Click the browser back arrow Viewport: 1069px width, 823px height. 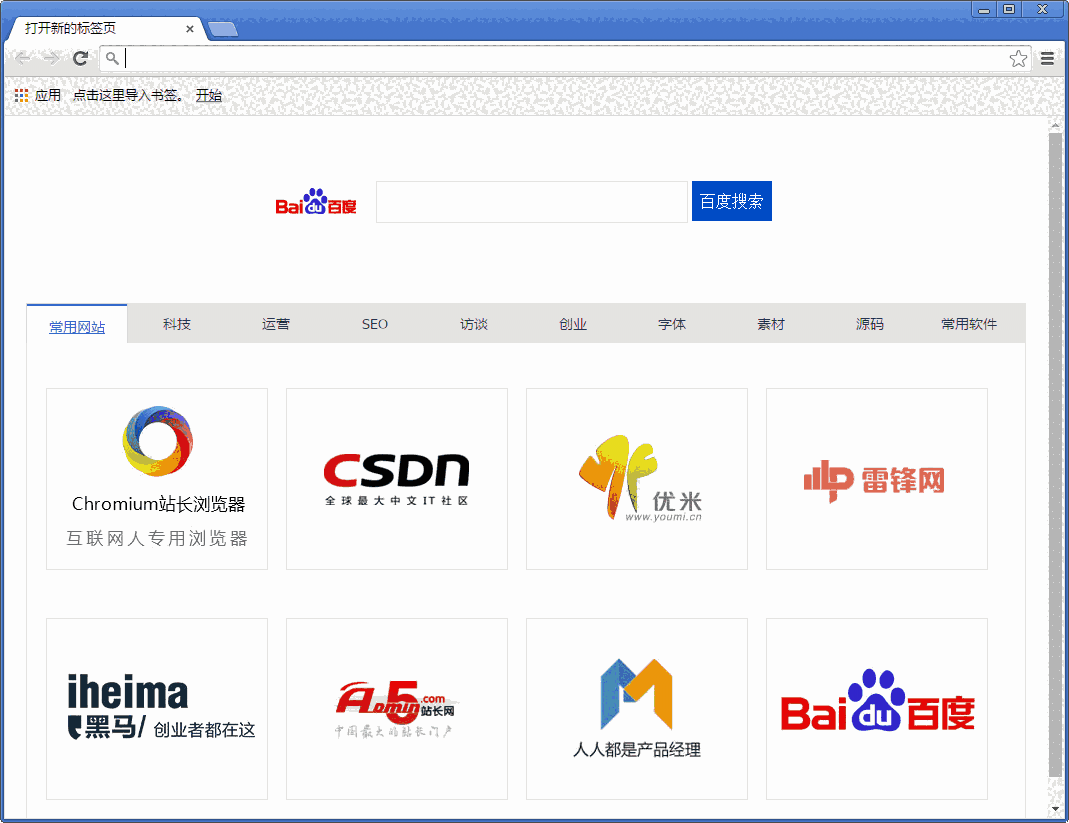pyautogui.click(x=22, y=59)
